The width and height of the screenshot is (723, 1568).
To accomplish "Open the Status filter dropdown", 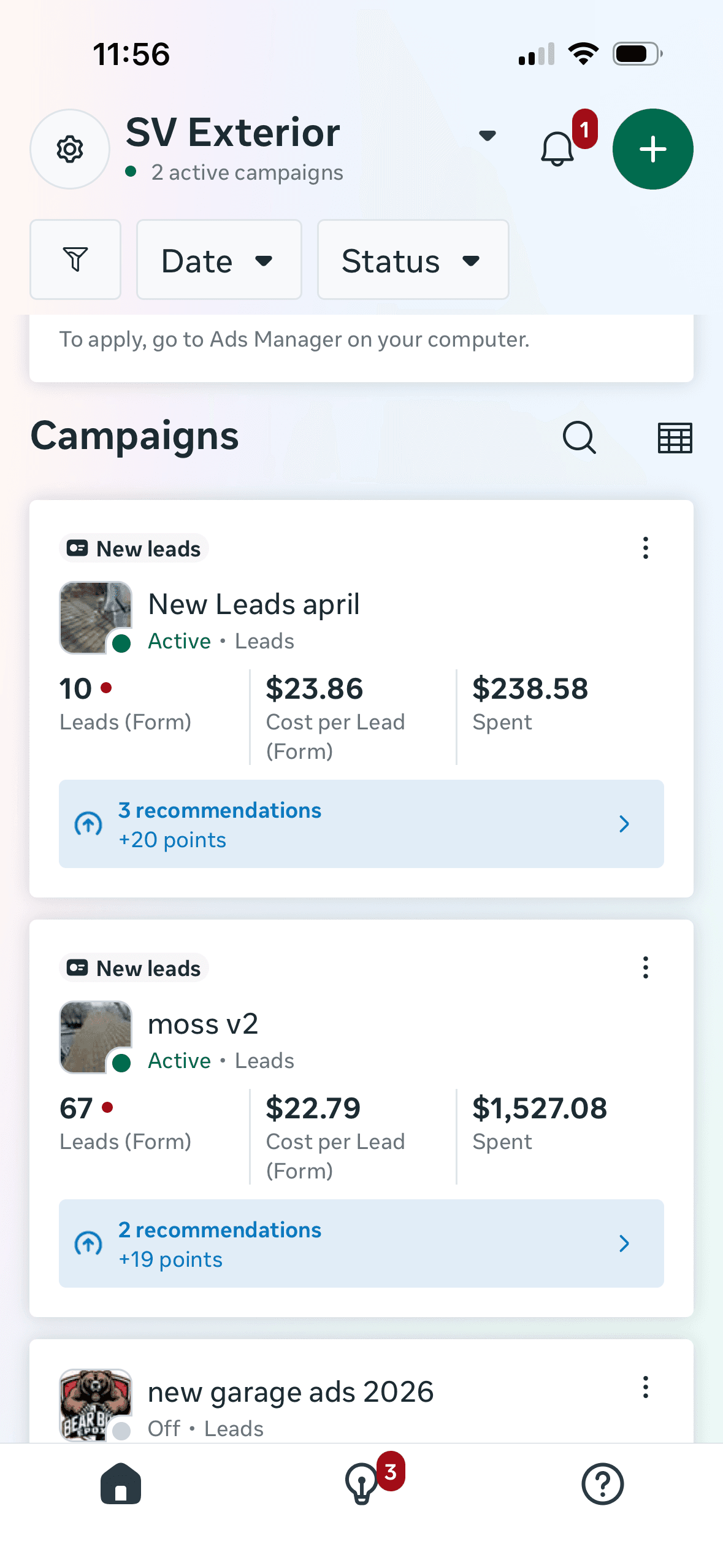I will 412,259.
